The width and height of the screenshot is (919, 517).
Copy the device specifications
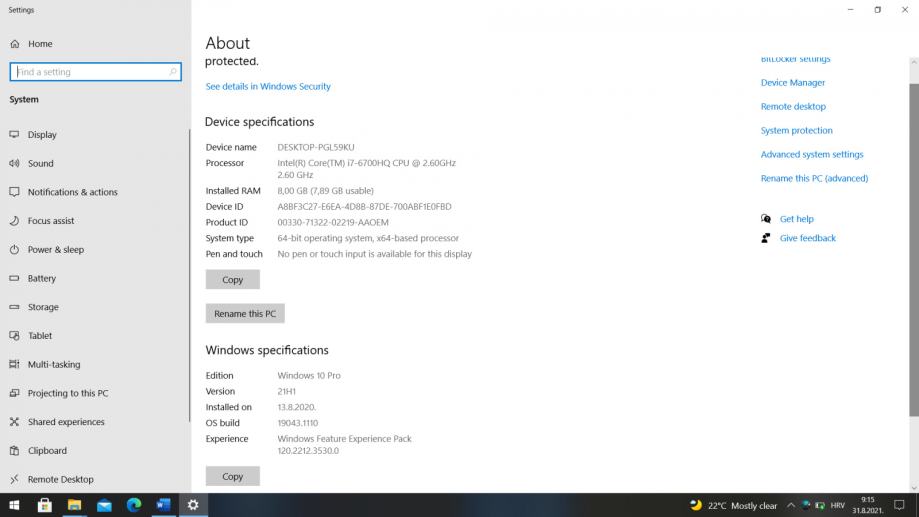point(233,280)
